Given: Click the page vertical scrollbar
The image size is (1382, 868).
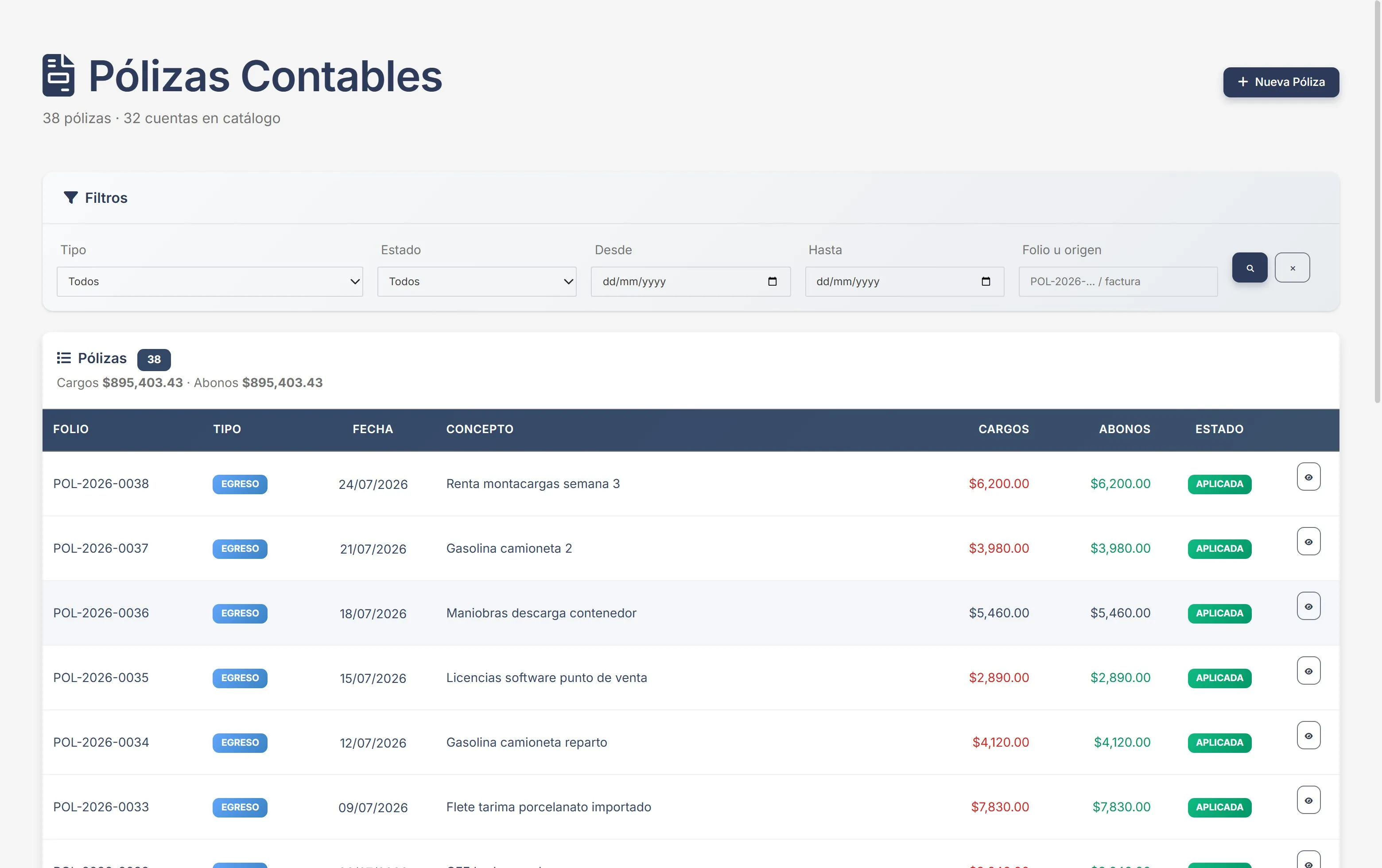Looking at the screenshot, I should point(1376,201).
